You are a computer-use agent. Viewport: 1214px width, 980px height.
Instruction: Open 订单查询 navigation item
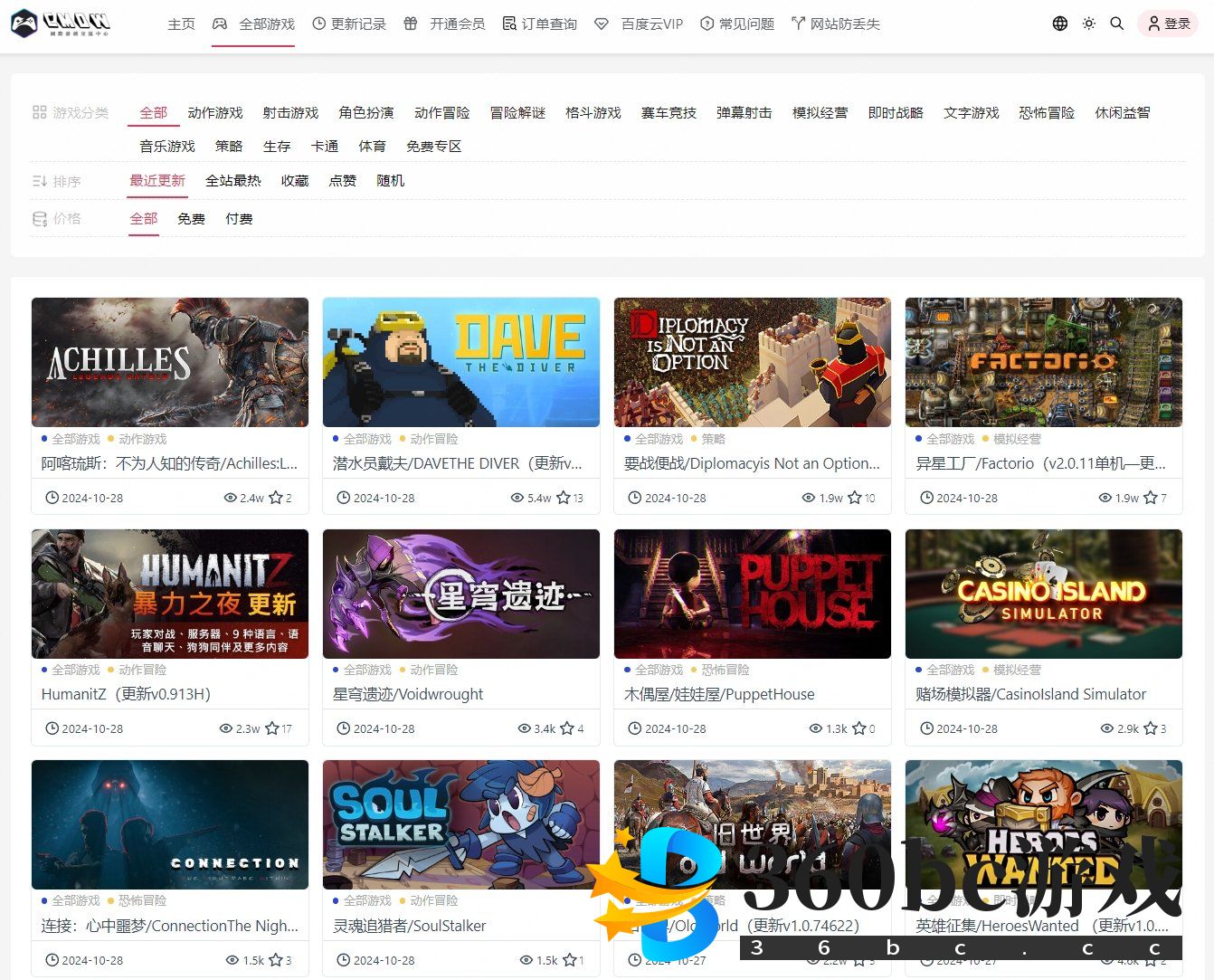(540, 24)
